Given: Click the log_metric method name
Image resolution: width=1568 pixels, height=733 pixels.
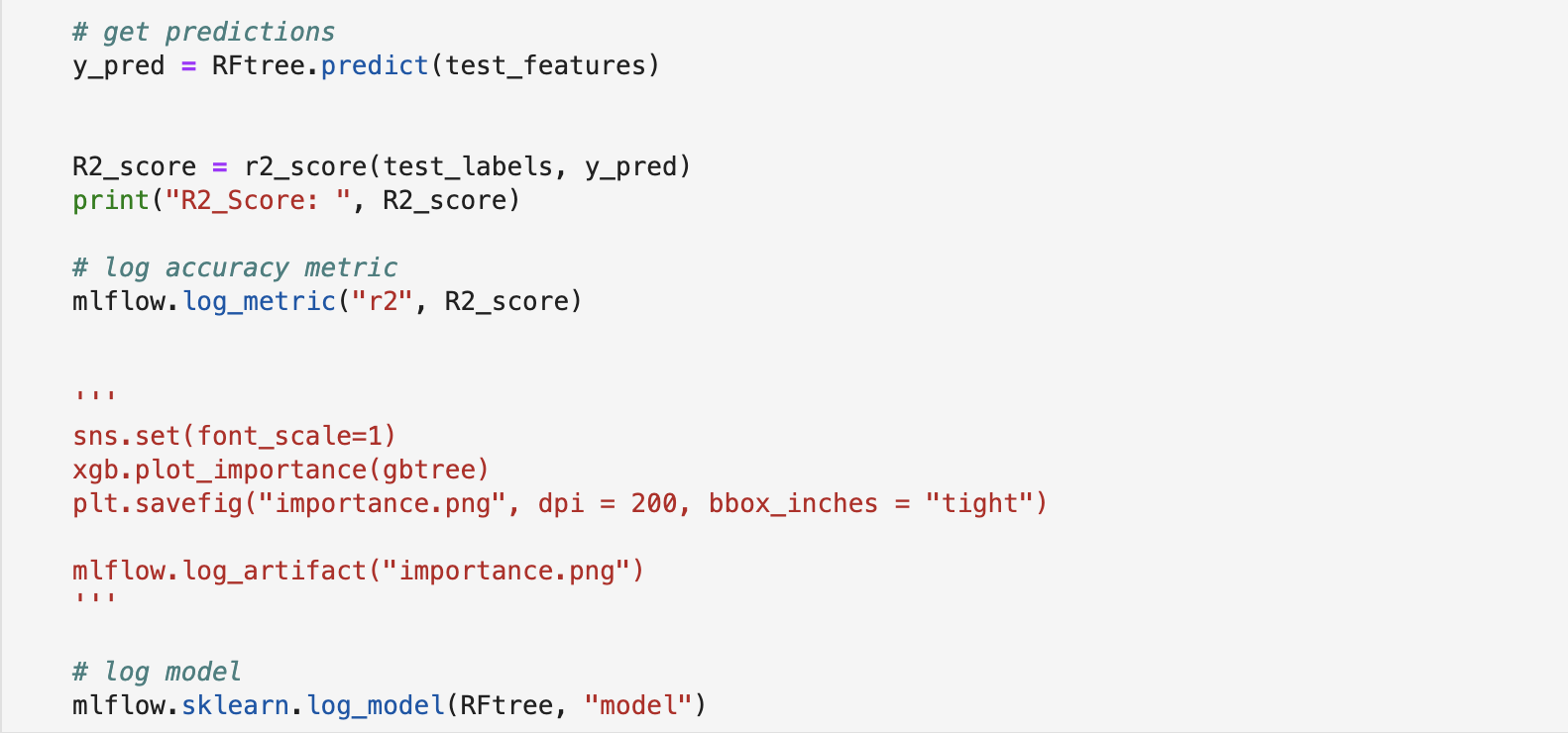Looking at the screenshot, I should point(260,302).
